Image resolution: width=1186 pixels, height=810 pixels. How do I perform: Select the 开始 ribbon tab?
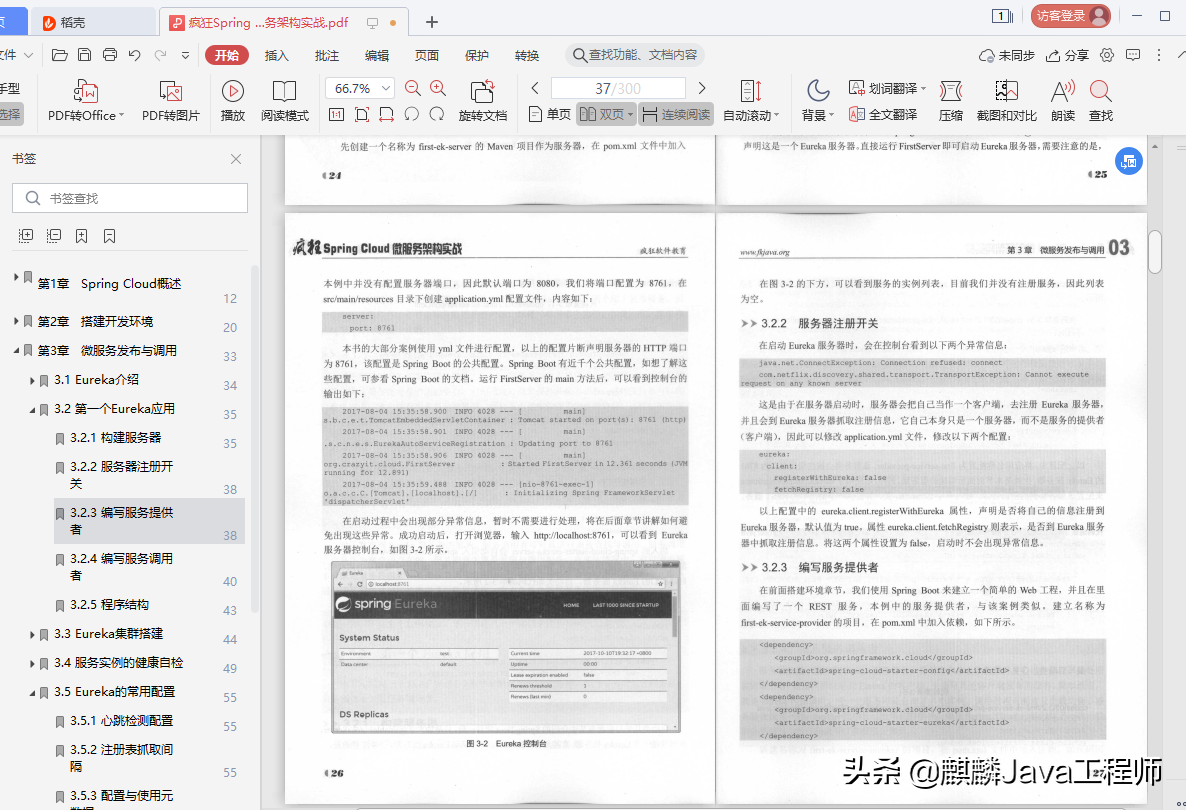click(227, 55)
